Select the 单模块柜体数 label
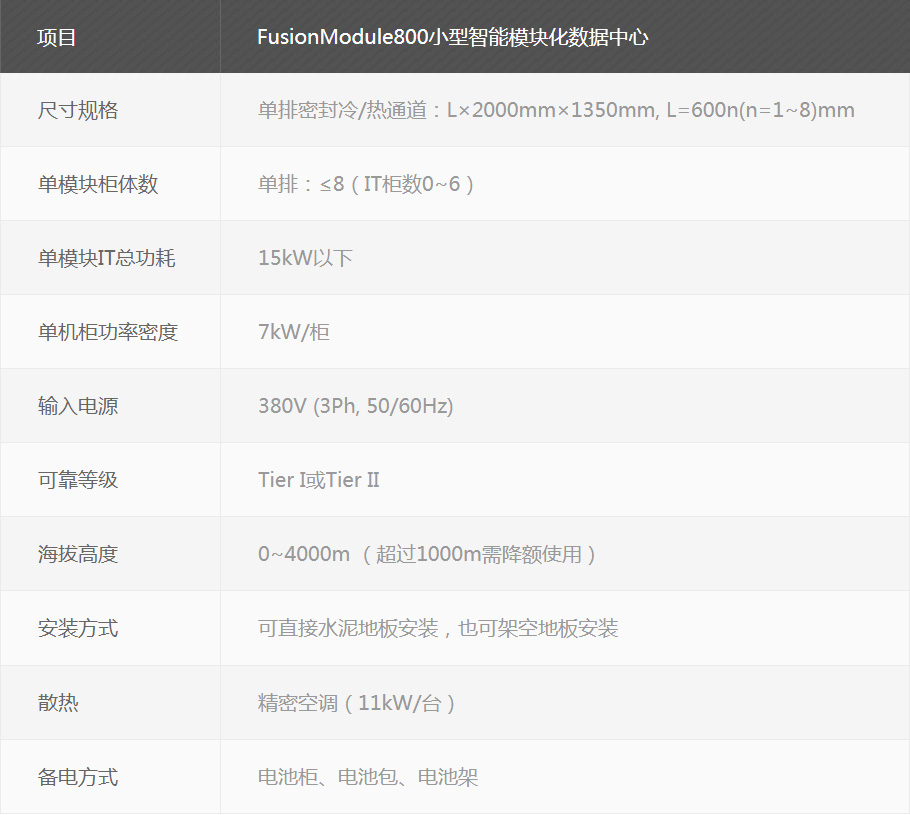 pyautogui.click(x=98, y=184)
